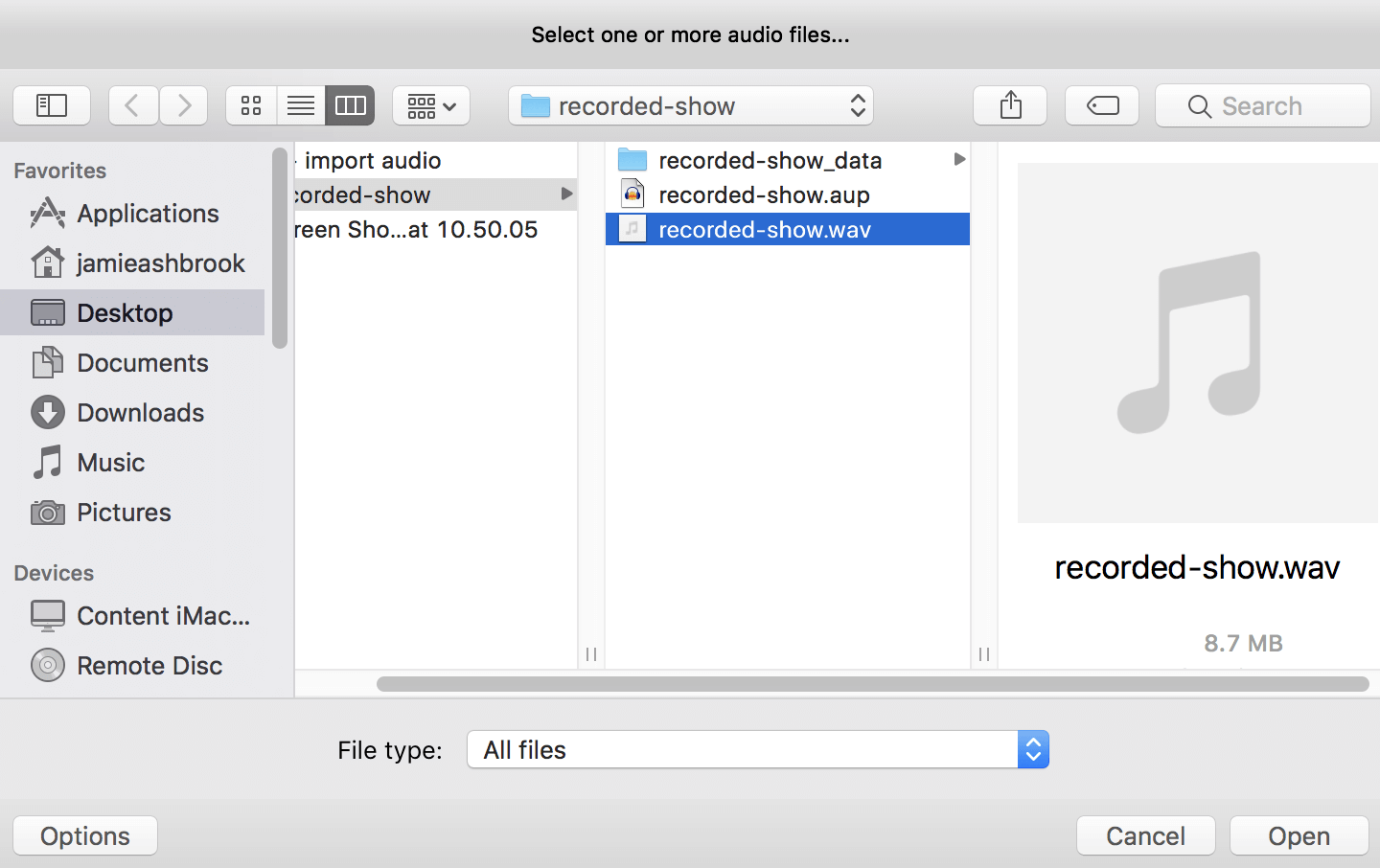Cancel the file selection dialog
This screenshot has width=1380, height=868.
point(1145,834)
